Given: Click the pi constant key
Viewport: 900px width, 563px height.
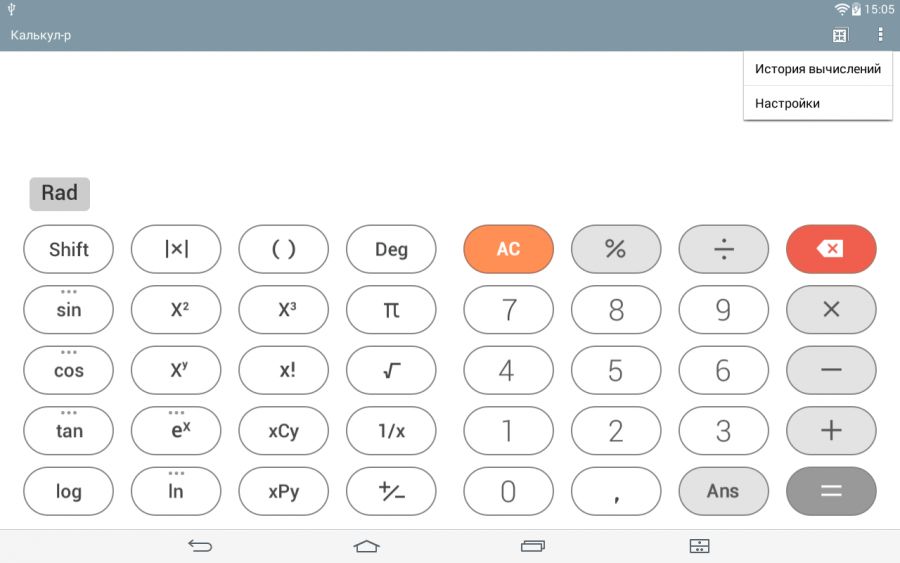Looking at the screenshot, I should [x=391, y=309].
